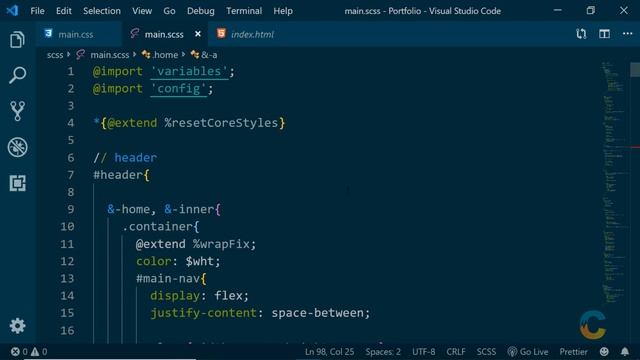Click the space-between value text
Image resolution: width=640 pixels, height=360 pixels.
(317, 313)
